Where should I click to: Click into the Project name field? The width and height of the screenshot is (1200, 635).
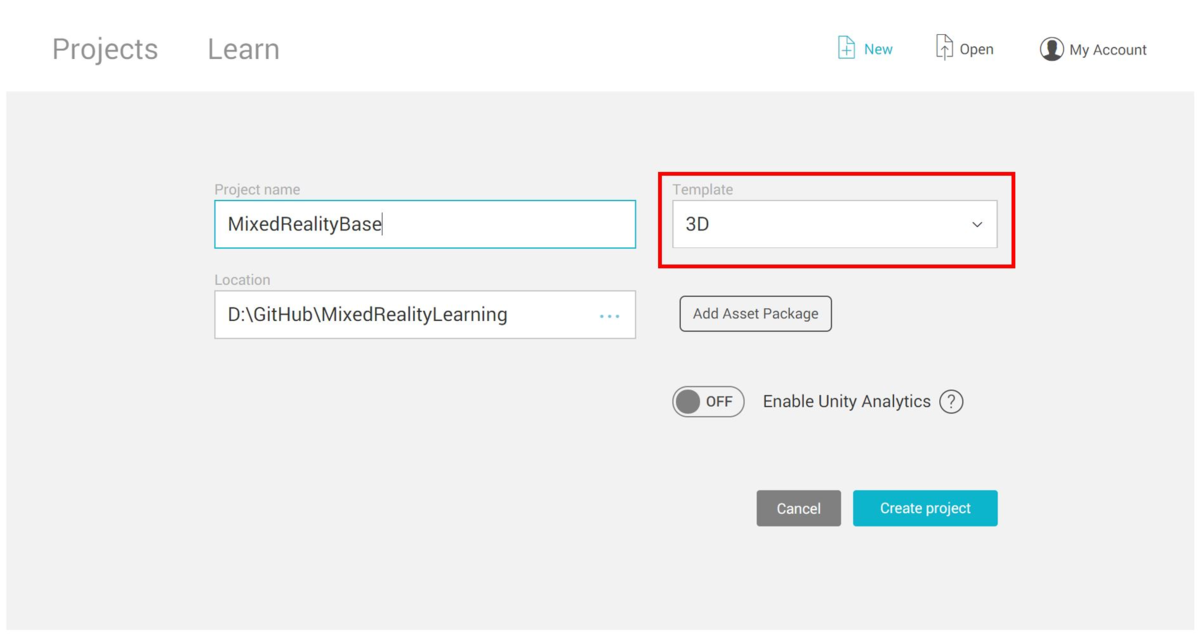pos(425,224)
